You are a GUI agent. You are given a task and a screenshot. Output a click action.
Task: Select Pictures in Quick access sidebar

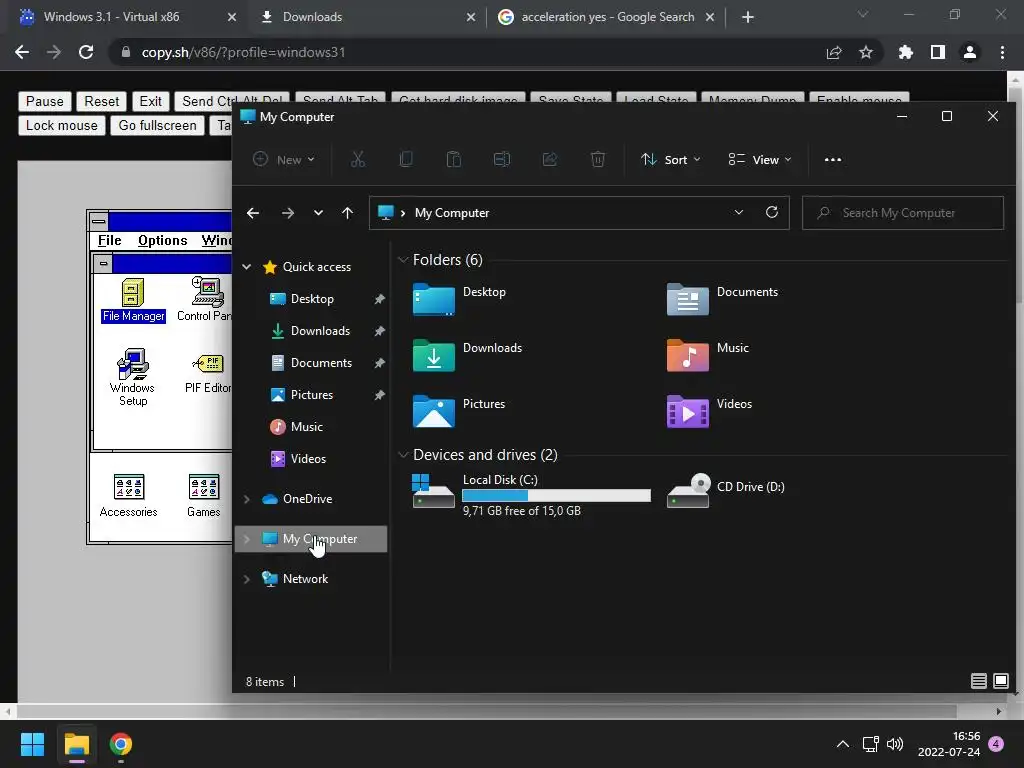pos(312,395)
